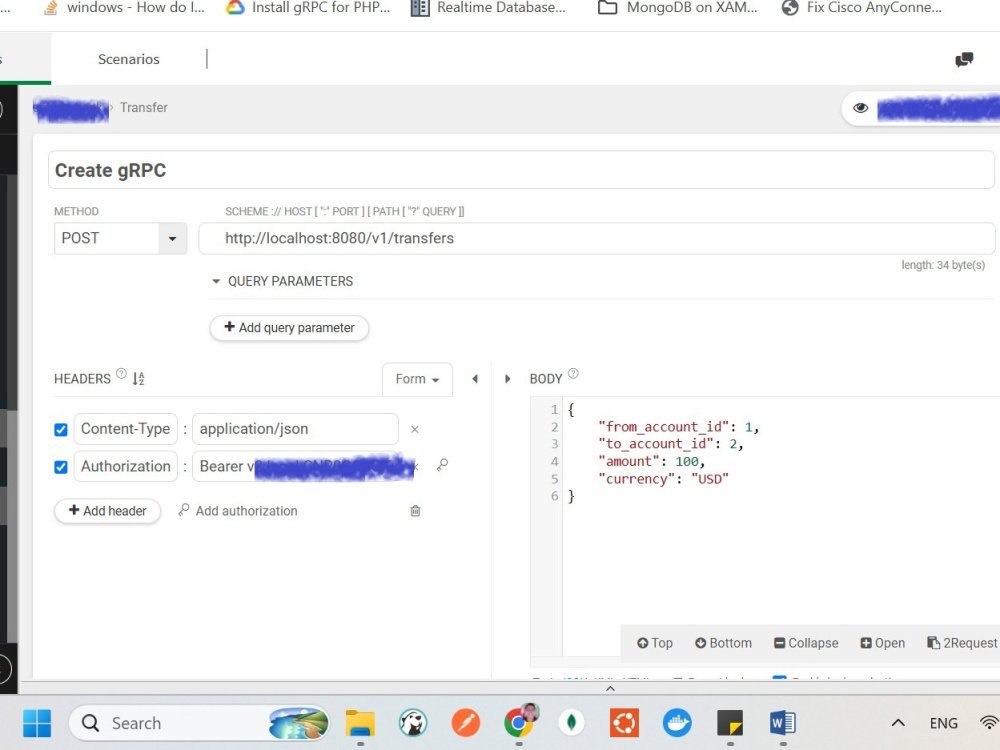This screenshot has width=1000, height=750.
Task: Sort headers alphabetically with A-Z icon
Action: [x=138, y=379]
